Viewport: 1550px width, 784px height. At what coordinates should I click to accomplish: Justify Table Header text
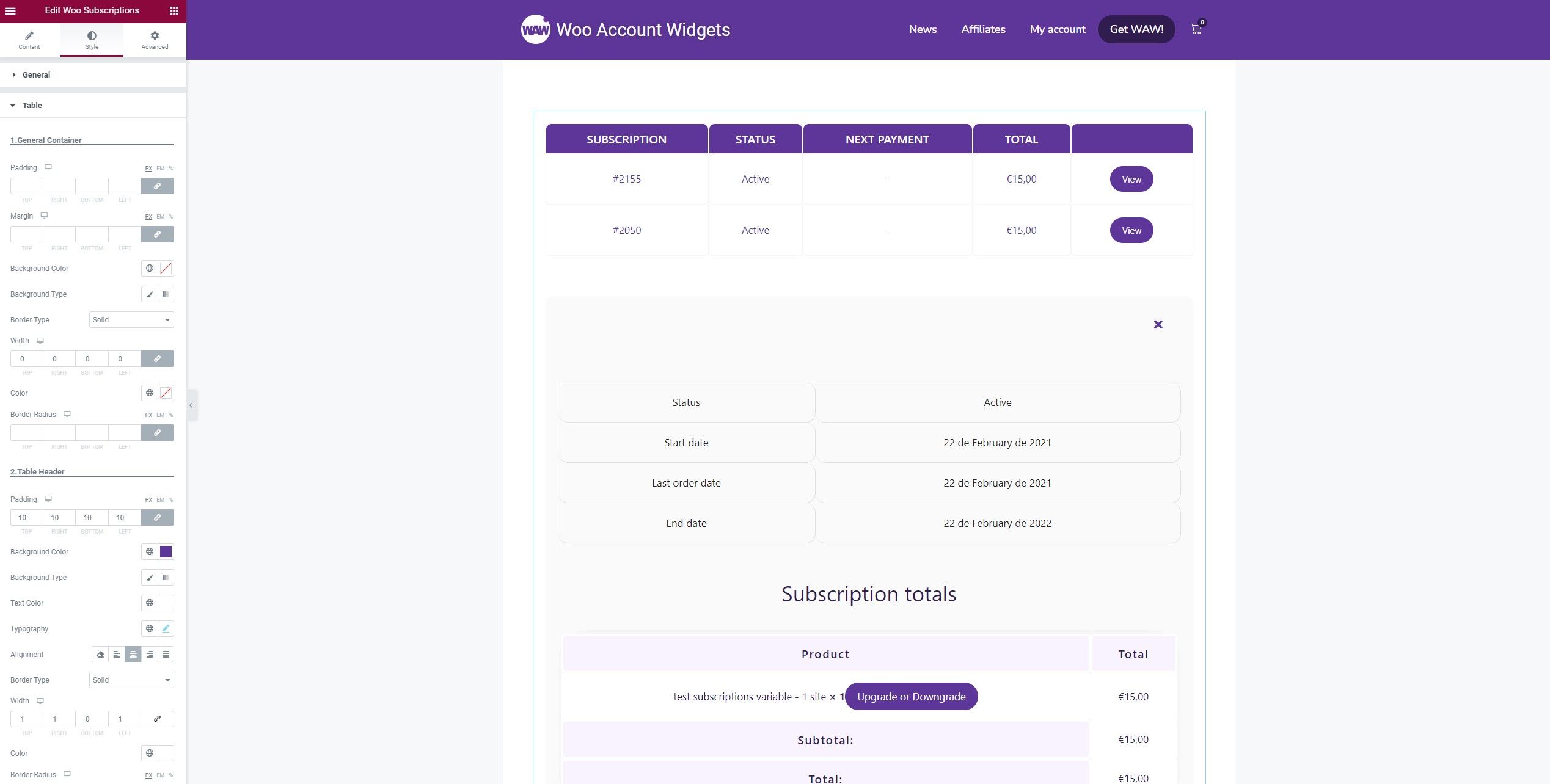(166, 654)
